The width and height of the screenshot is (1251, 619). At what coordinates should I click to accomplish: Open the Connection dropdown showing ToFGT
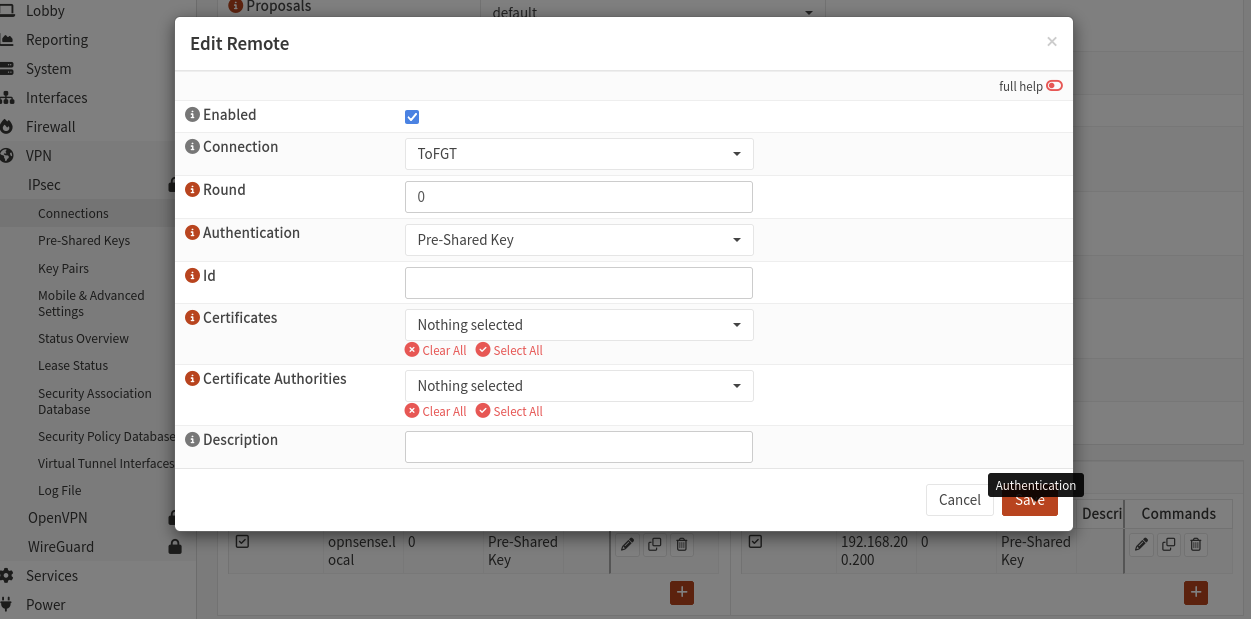click(x=579, y=154)
